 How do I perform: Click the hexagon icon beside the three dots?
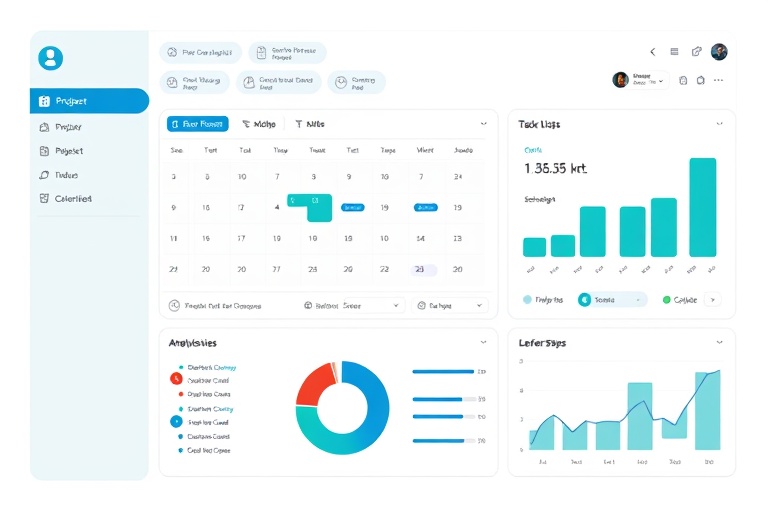[701, 80]
